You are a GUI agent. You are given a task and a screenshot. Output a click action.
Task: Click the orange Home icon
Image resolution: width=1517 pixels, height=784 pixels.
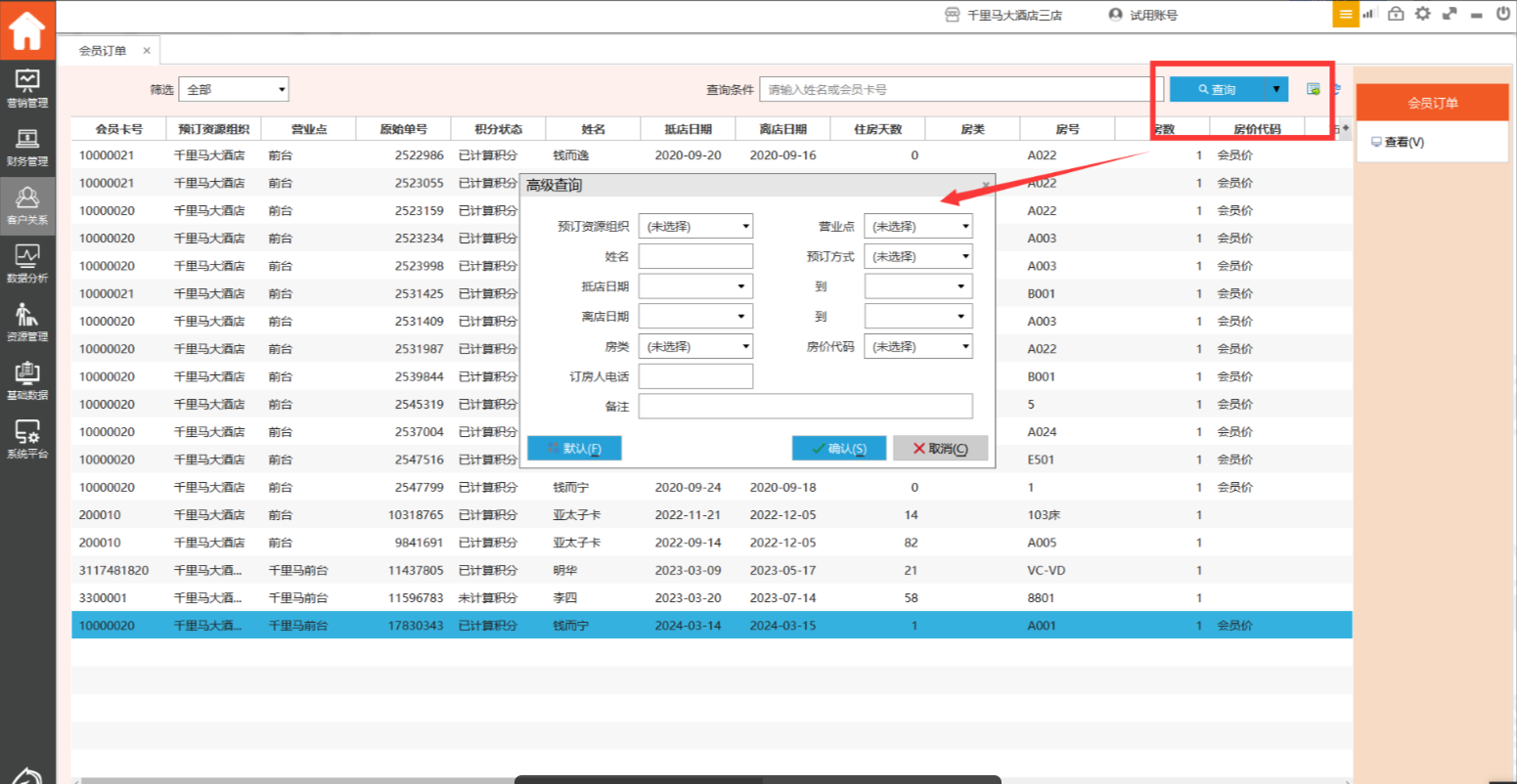(x=27, y=30)
